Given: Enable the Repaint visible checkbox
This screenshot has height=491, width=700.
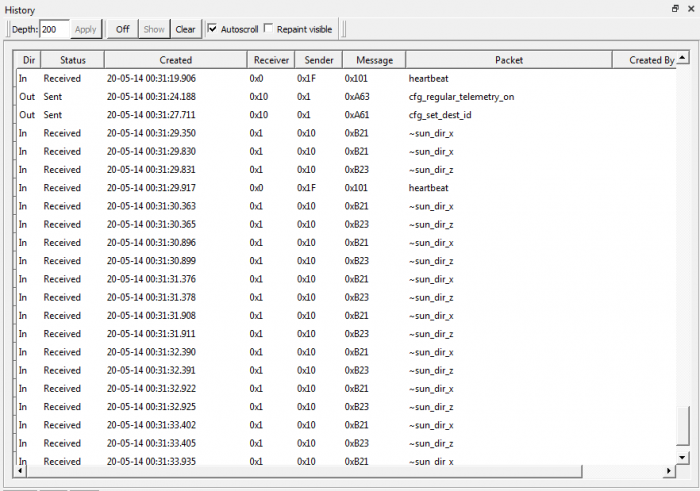Looking at the screenshot, I should pyautogui.click(x=268, y=29).
